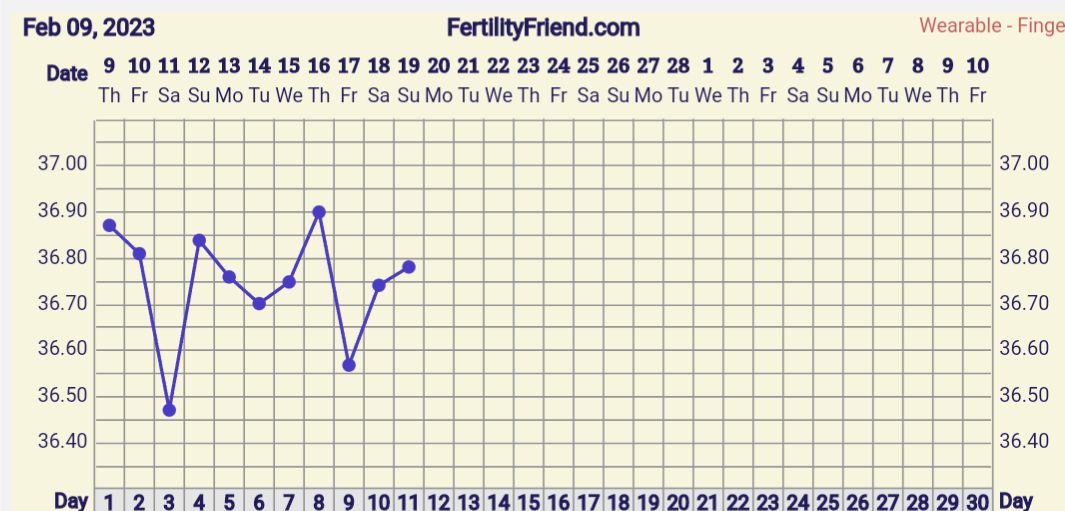This screenshot has height=511, width=1065.
Task: Click date 20 Monday in the date row
Action: (438, 79)
